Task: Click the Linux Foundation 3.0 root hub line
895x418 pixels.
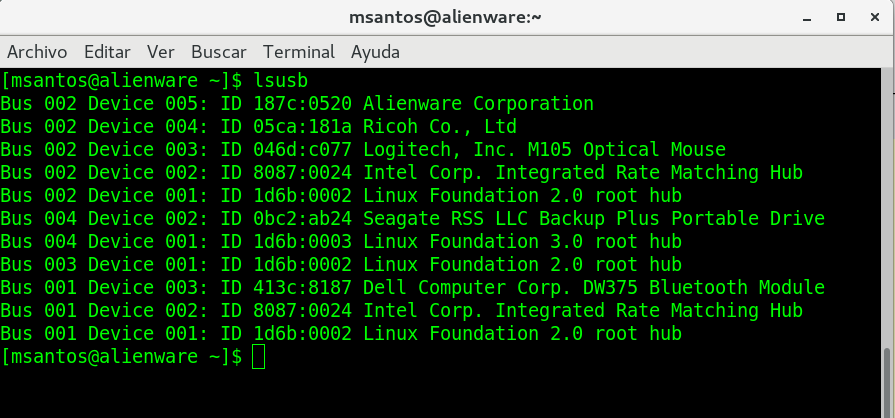Action: (x=341, y=242)
